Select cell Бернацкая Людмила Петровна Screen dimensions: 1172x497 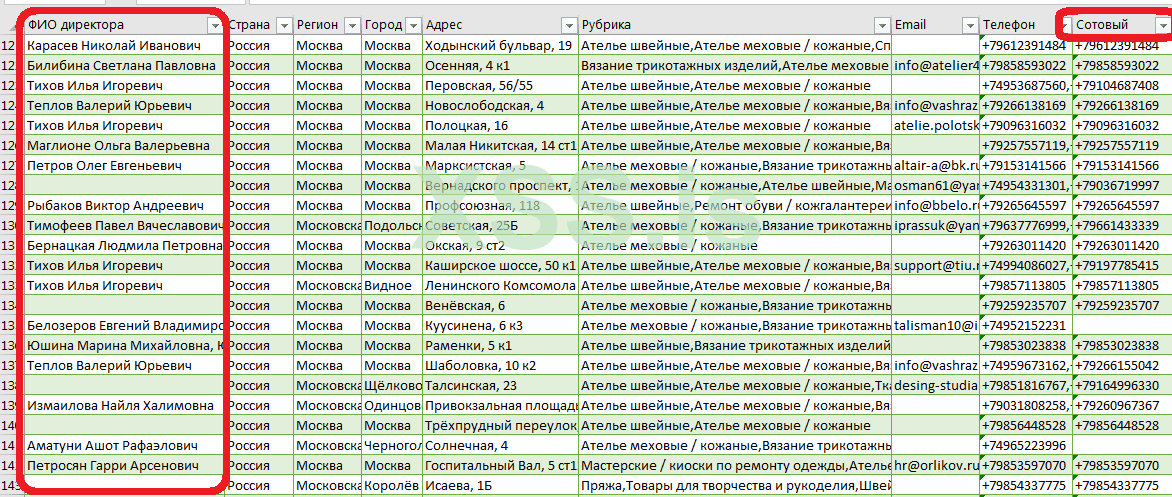pos(125,245)
